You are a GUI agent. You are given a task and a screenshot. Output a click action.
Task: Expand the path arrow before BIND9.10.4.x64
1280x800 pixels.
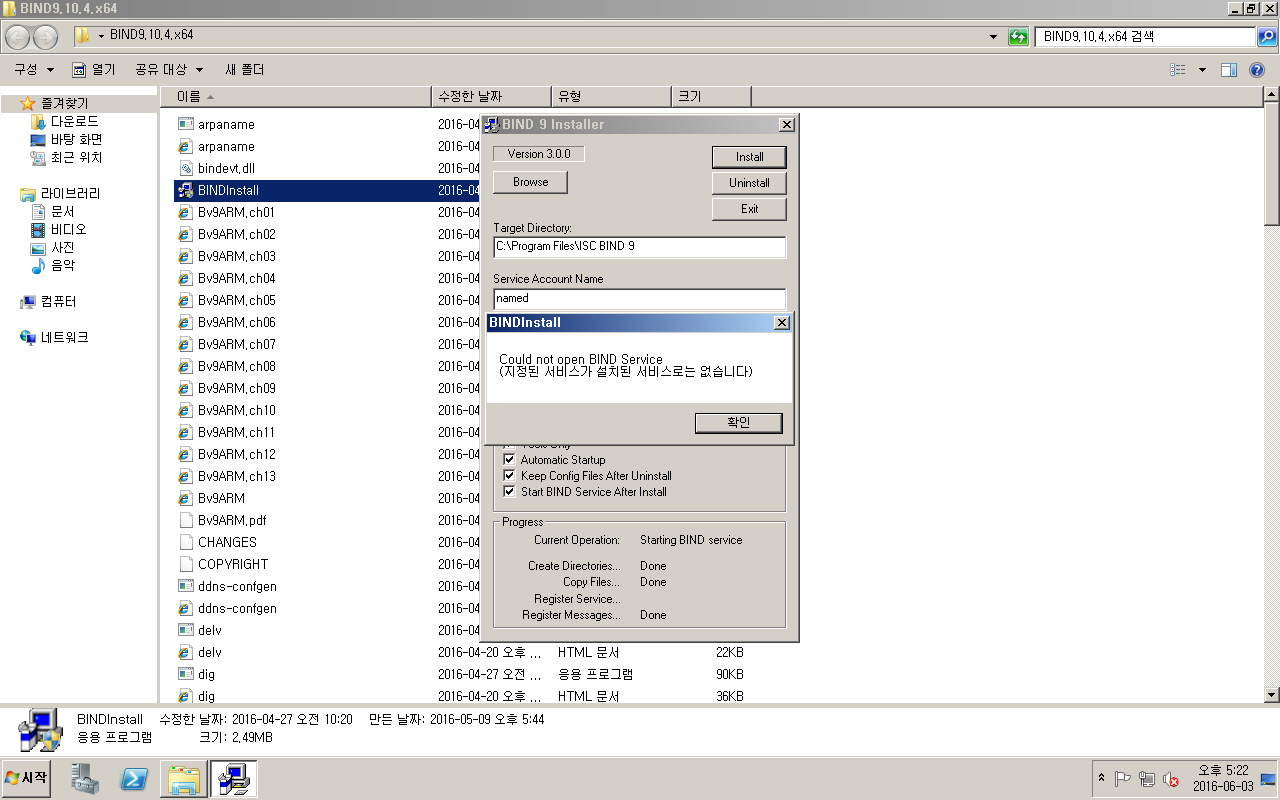[101, 36]
